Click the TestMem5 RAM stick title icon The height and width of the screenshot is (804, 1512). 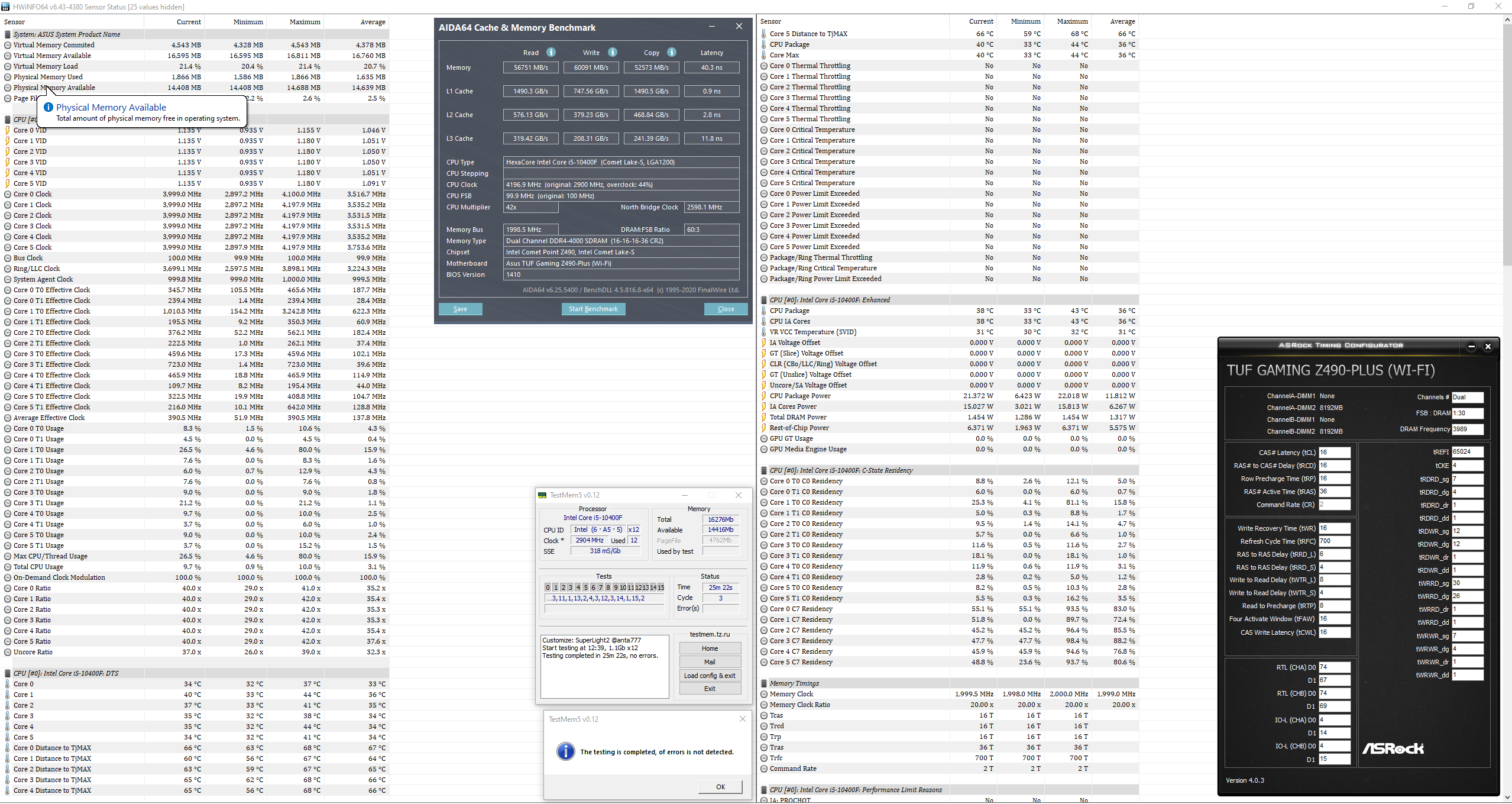coord(542,495)
